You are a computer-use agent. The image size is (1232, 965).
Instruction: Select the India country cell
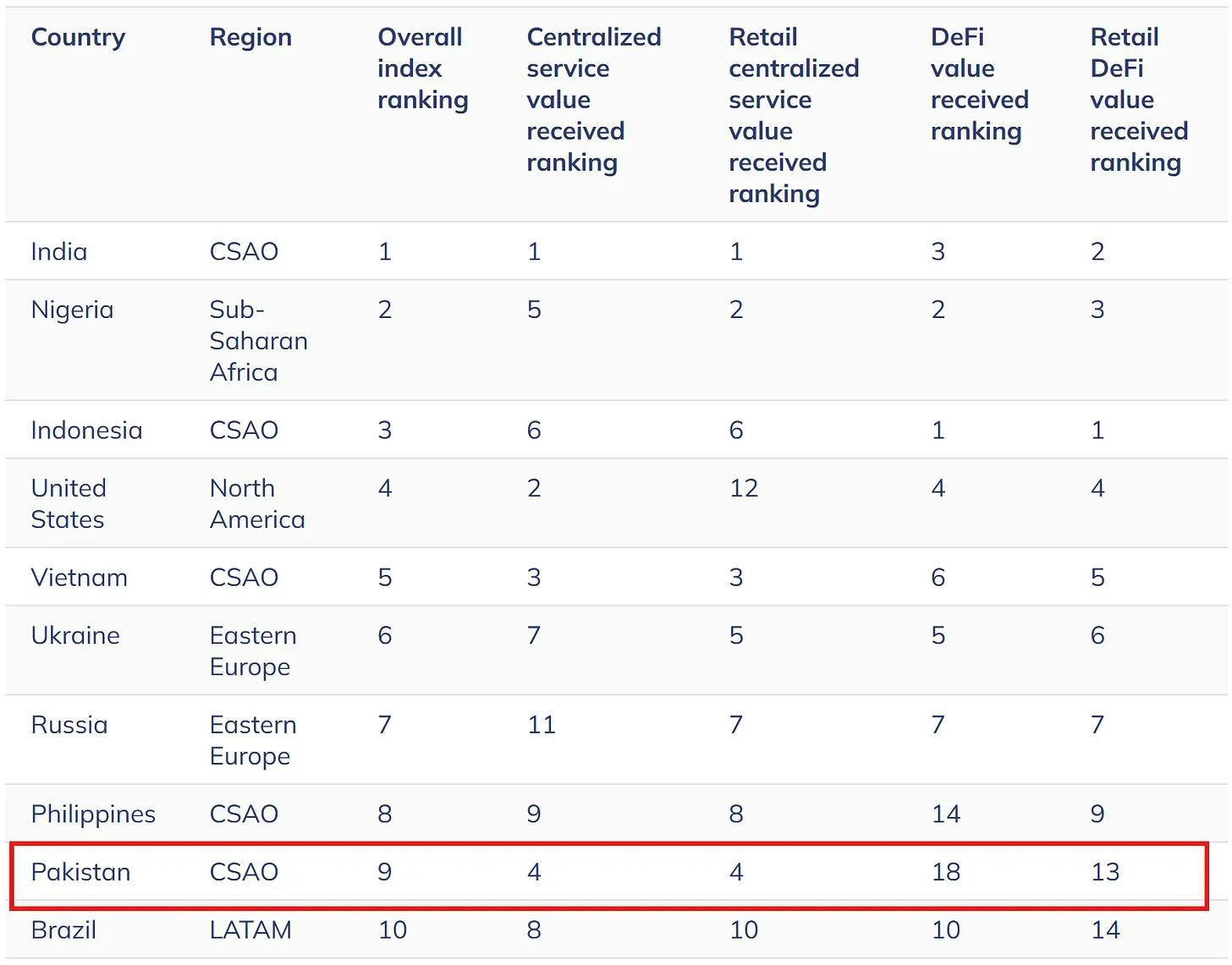[59, 251]
